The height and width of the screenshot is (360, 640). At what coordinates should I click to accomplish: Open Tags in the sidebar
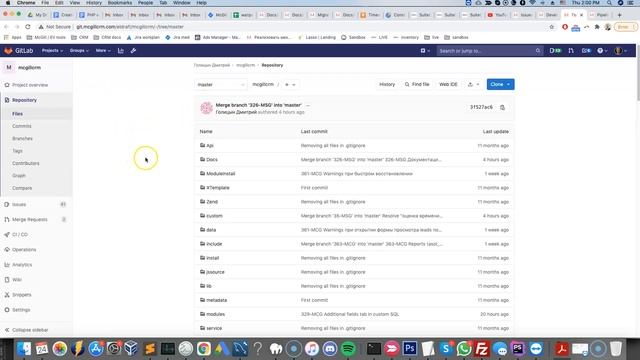(x=17, y=151)
